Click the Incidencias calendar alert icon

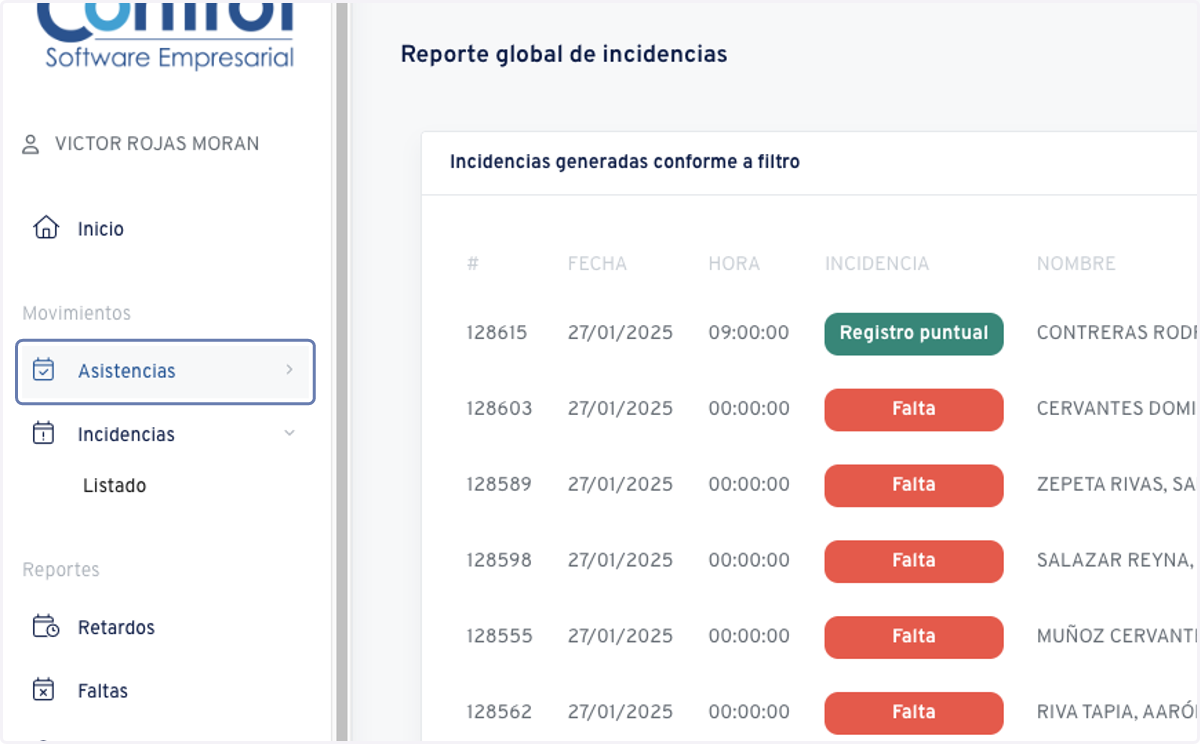tap(44, 434)
